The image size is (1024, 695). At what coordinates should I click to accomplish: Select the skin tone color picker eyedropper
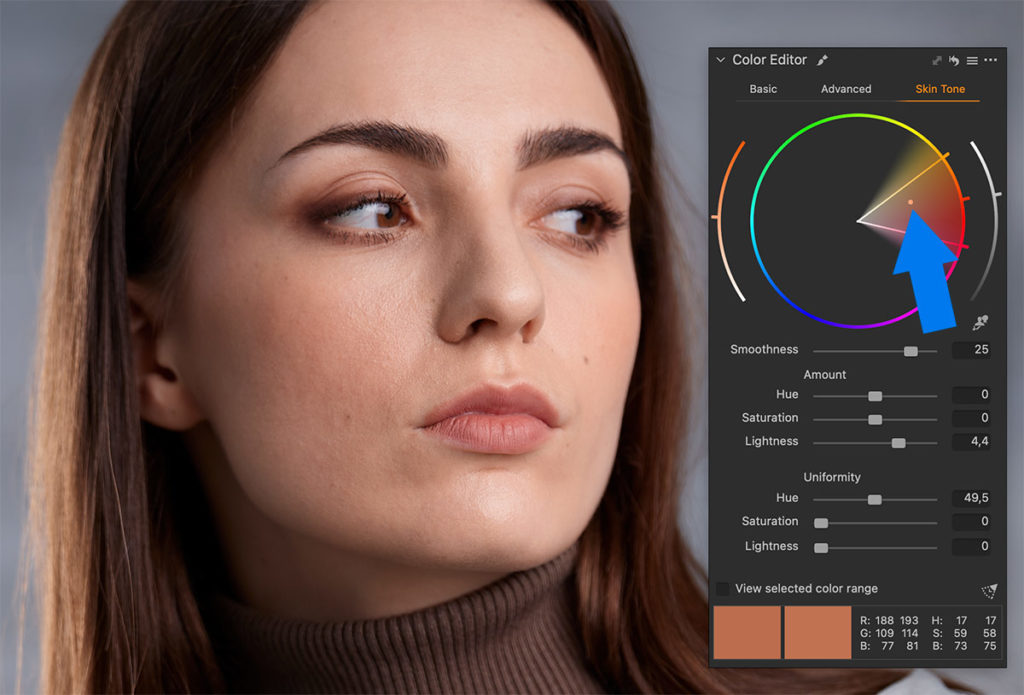(980, 320)
